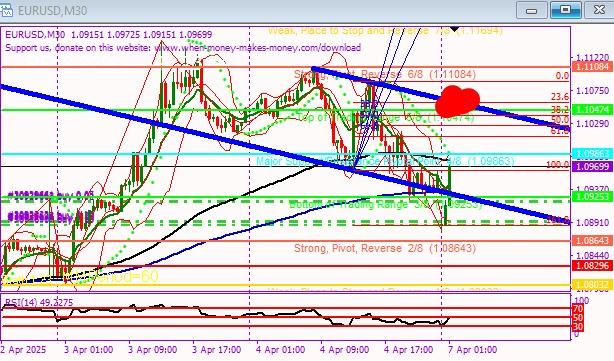Click the '4 Apr 17:00' time axis label
Image resolution: width=614 pixels, height=361 pixels.
[x=408, y=349]
